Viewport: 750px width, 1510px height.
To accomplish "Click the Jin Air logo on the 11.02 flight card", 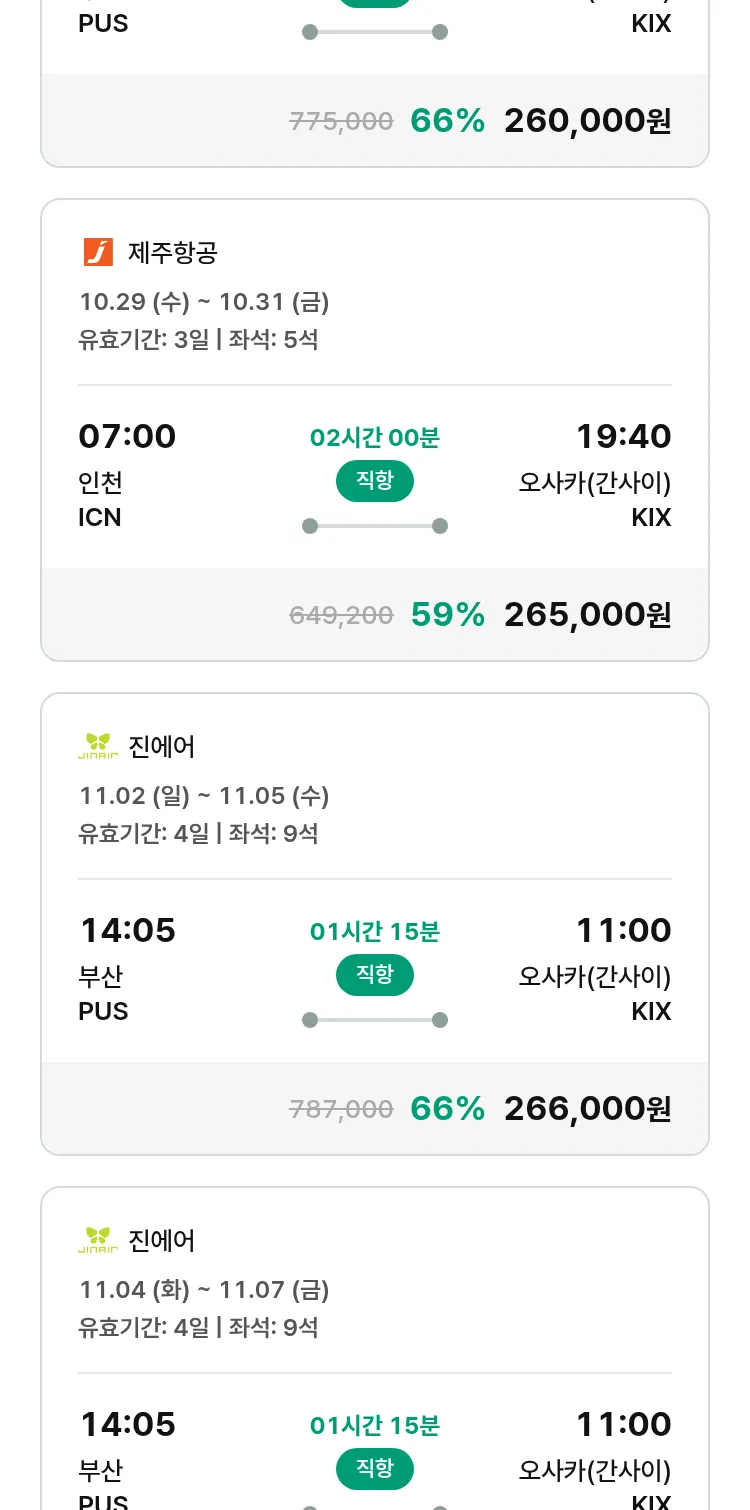I will click(x=98, y=746).
